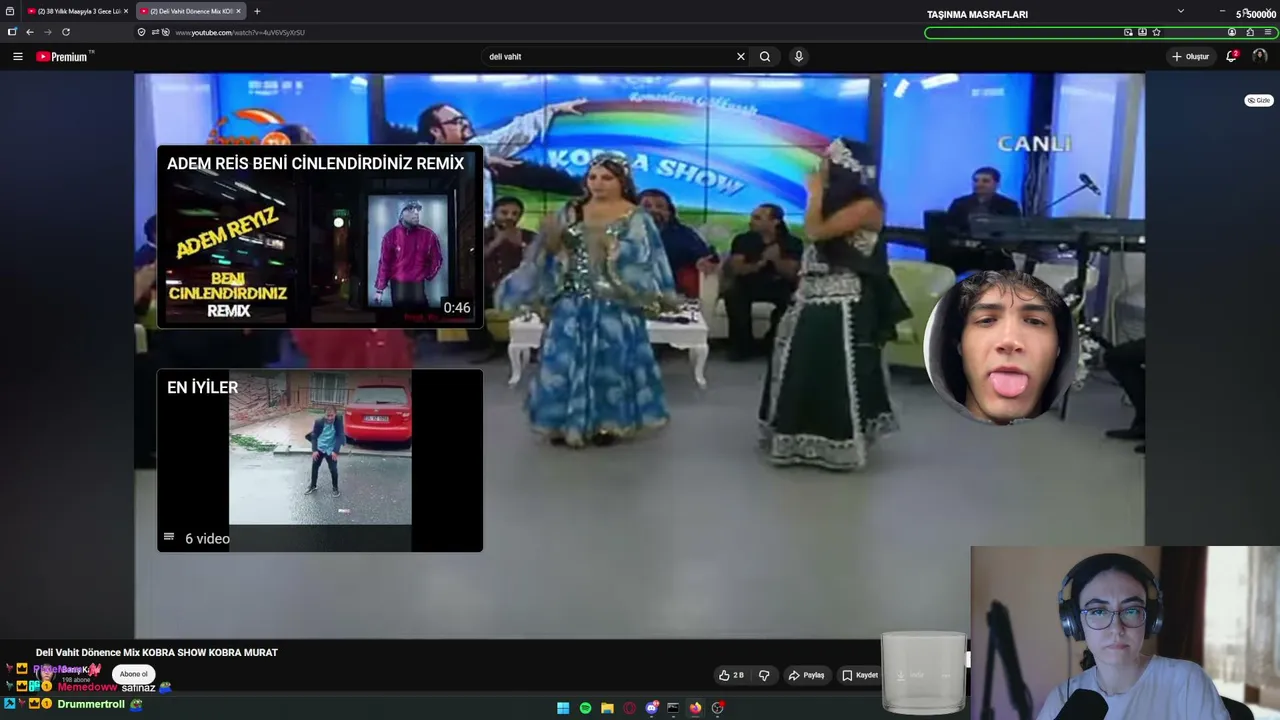Expand the list-all-tabs chevron

(1181, 11)
